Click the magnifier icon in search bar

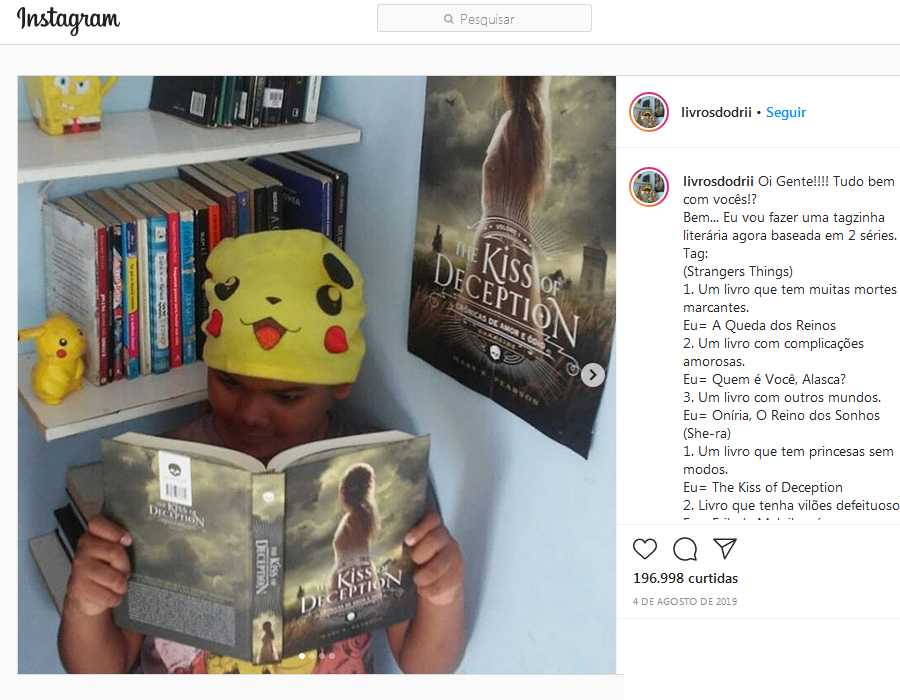pyautogui.click(x=448, y=20)
